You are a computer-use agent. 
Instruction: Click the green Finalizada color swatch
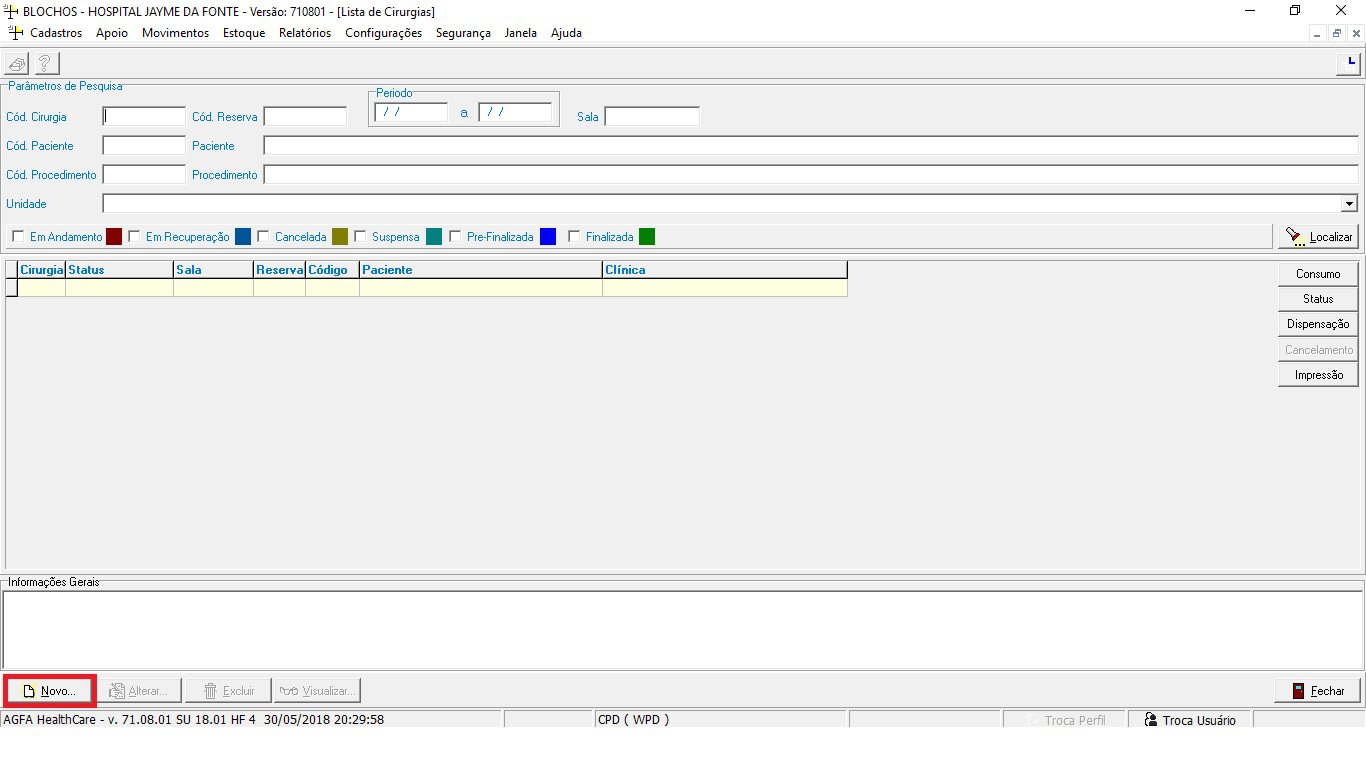pos(647,237)
